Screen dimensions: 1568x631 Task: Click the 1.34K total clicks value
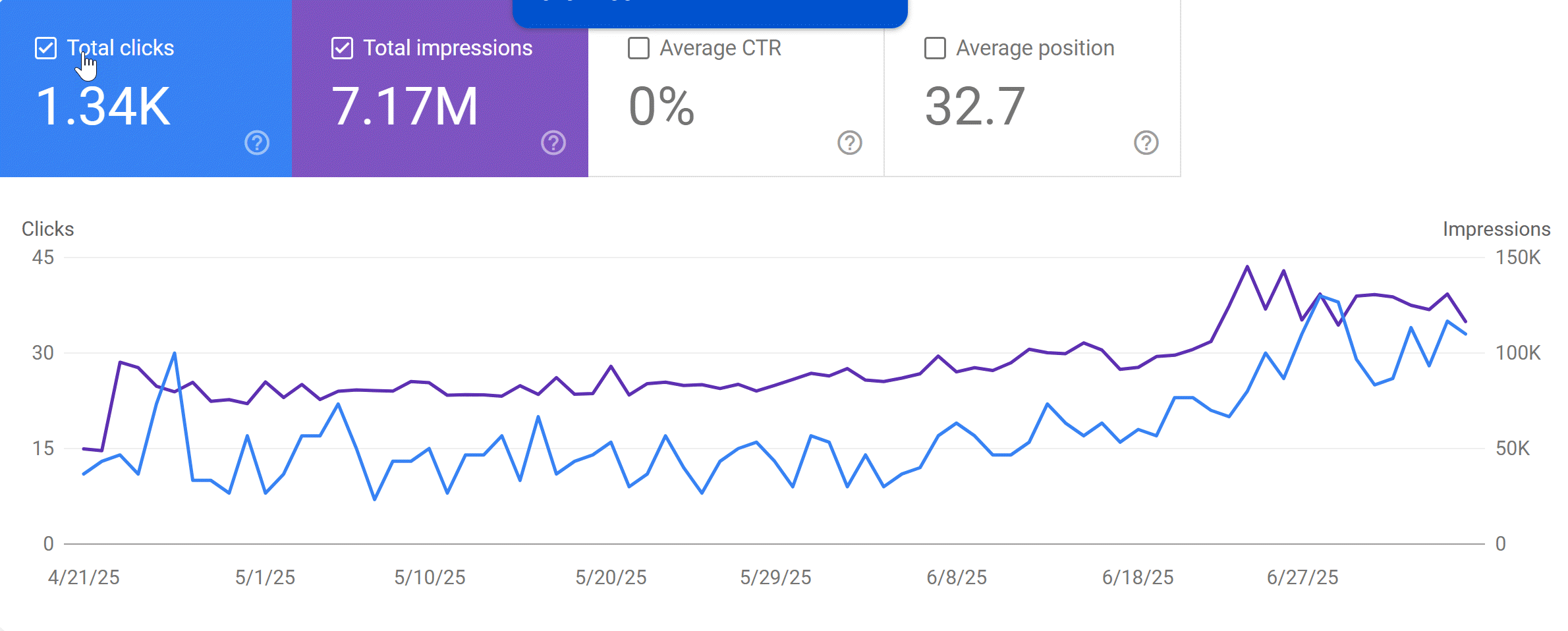(x=103, y=107)
